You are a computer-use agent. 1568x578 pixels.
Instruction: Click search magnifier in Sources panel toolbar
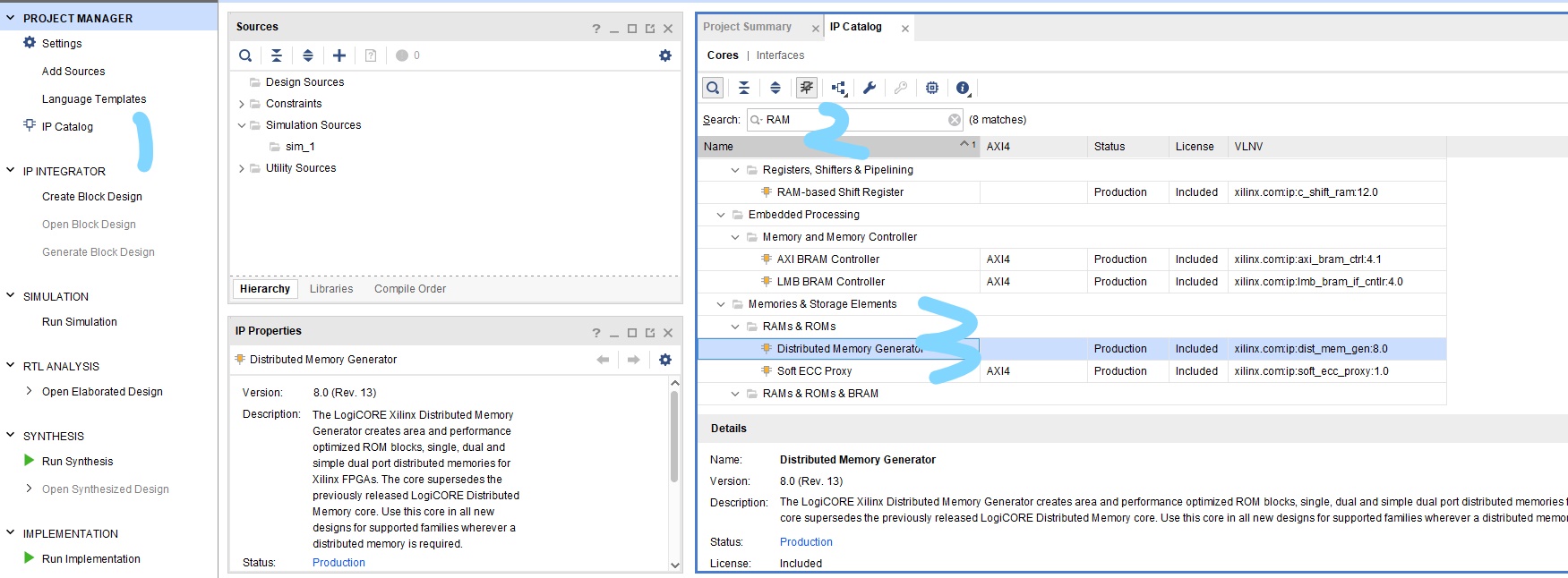coord(245,55)
